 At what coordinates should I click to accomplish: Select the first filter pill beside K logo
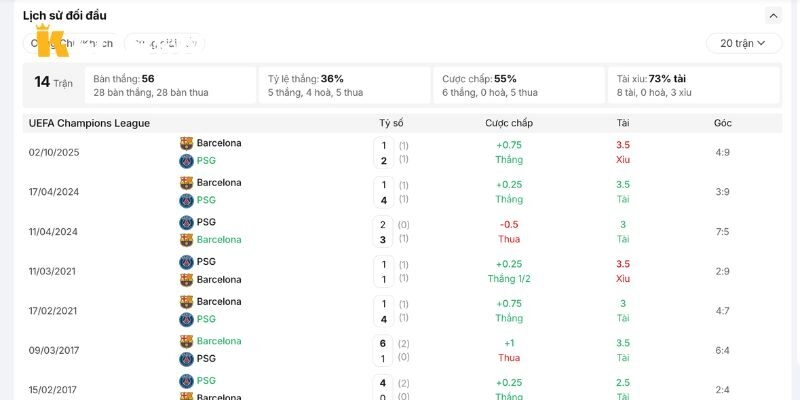click(x=71, y=43)
